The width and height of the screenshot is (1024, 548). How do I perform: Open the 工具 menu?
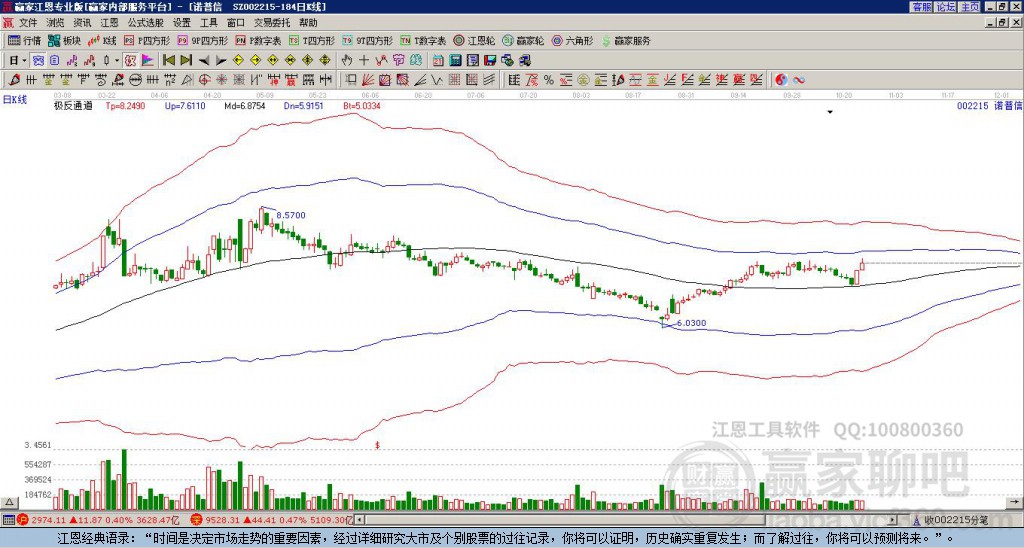coord(208,23)
